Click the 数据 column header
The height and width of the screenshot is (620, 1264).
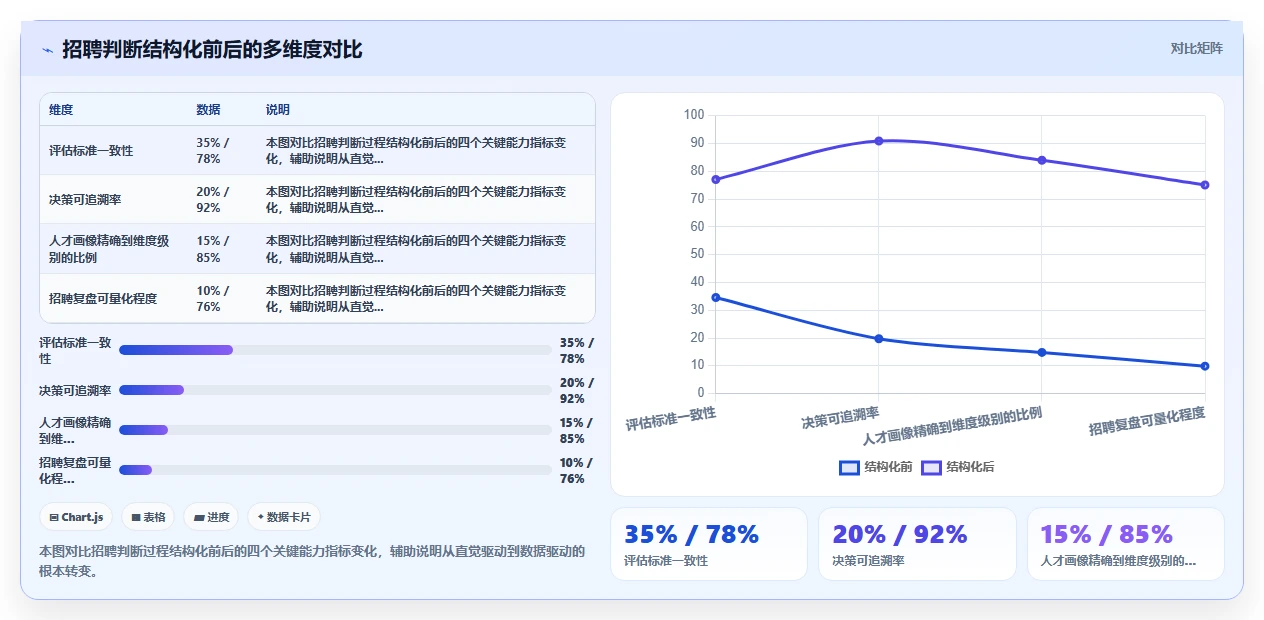[208, 110]
